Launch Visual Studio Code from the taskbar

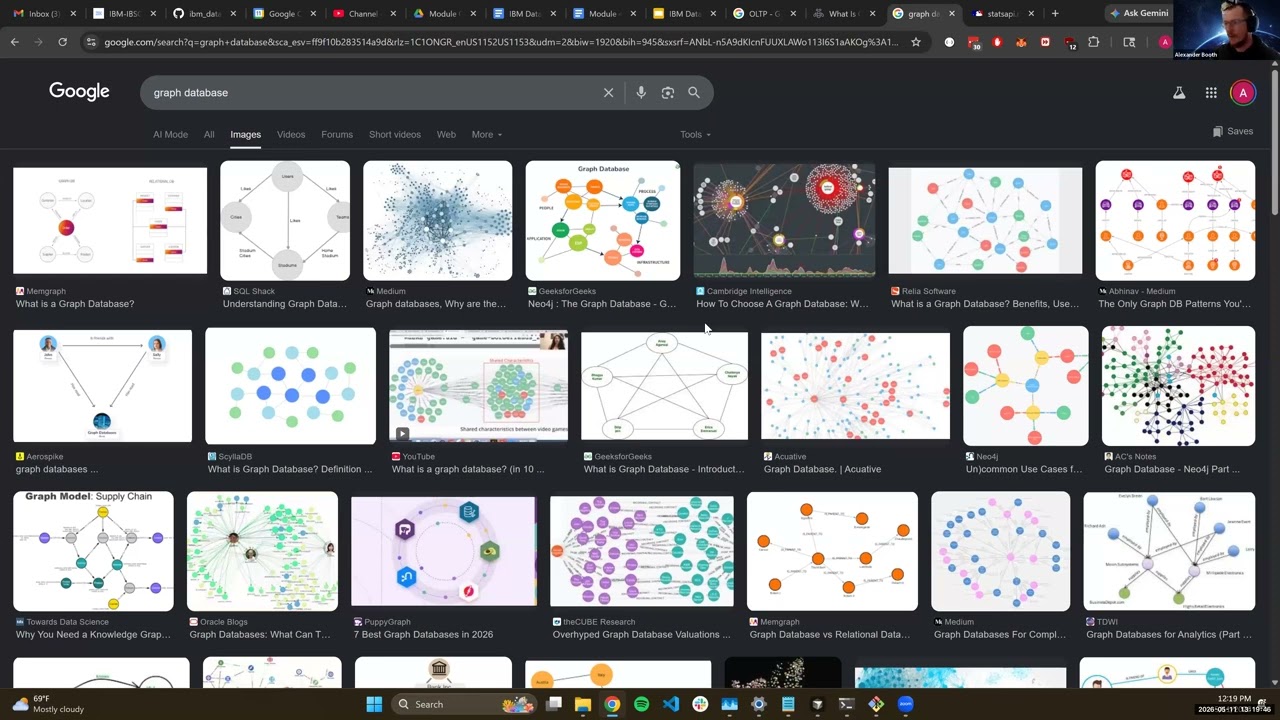point(670,704)
